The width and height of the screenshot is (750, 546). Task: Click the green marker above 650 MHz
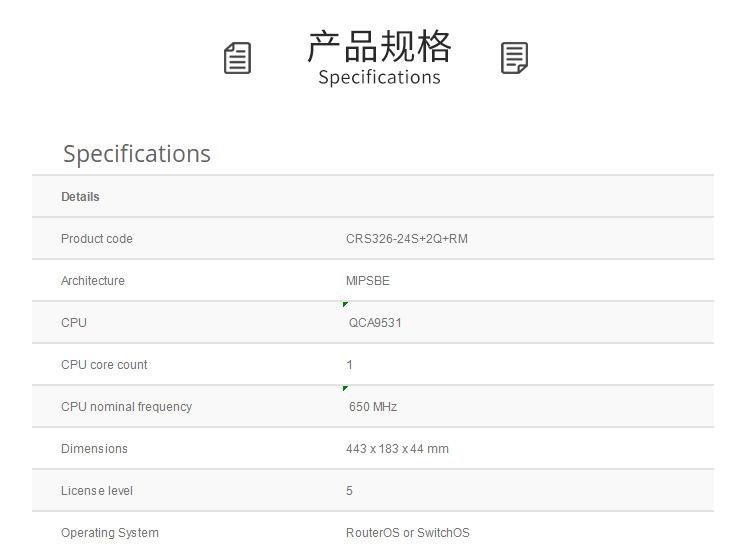point(345,388)
